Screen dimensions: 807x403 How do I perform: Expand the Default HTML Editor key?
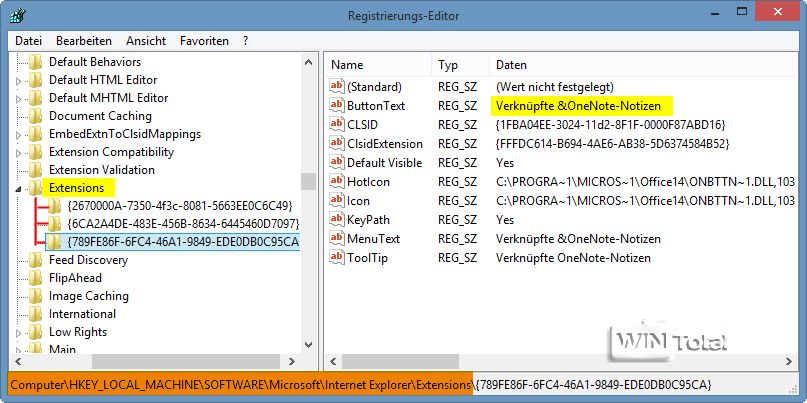(19, 81)
